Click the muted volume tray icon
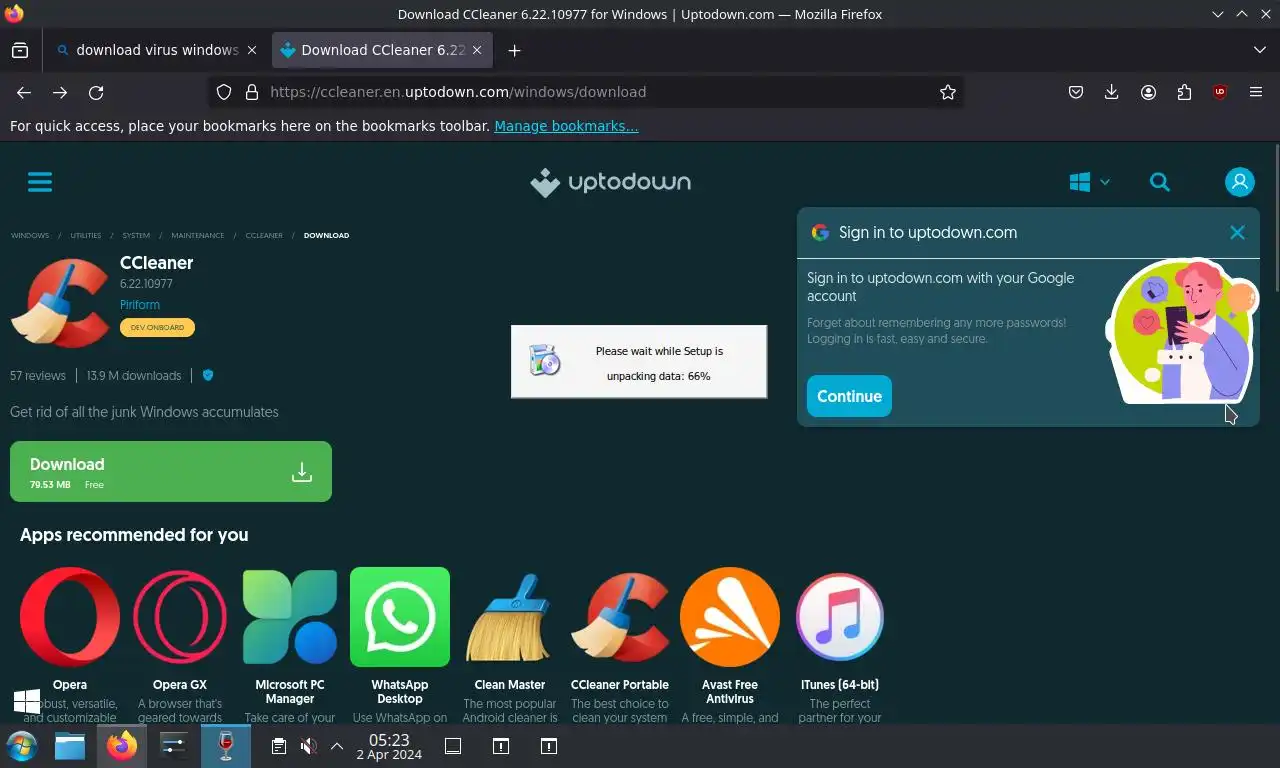 309,746
